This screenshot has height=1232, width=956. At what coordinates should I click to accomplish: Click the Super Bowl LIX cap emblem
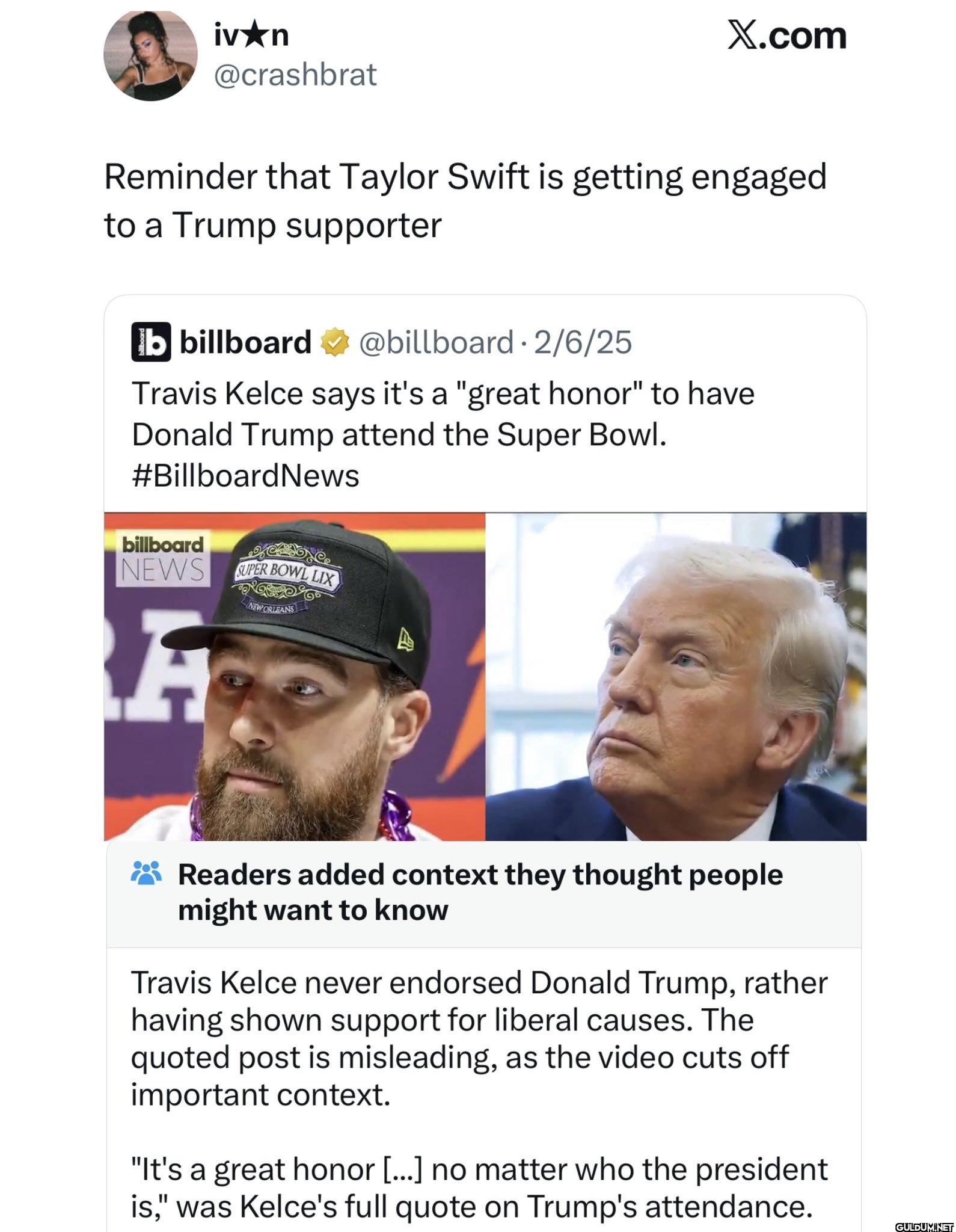[x=286, y=579]
